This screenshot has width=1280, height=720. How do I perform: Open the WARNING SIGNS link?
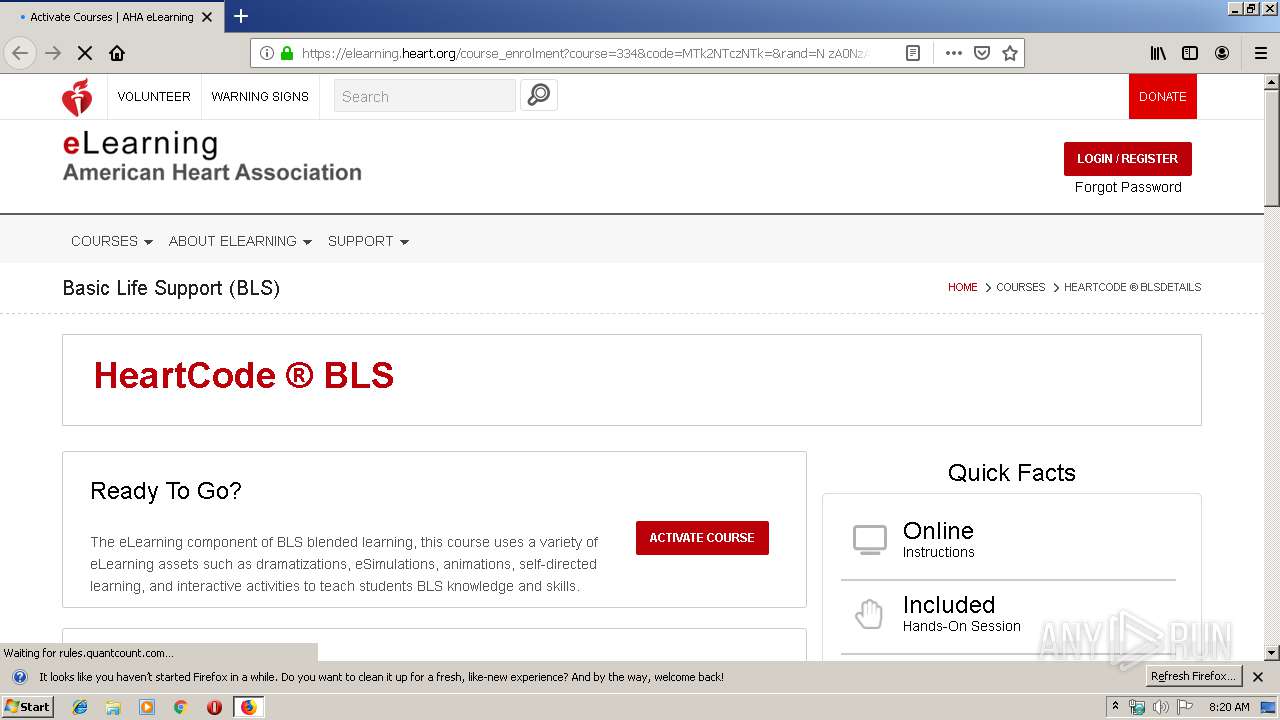coord(260,97)
